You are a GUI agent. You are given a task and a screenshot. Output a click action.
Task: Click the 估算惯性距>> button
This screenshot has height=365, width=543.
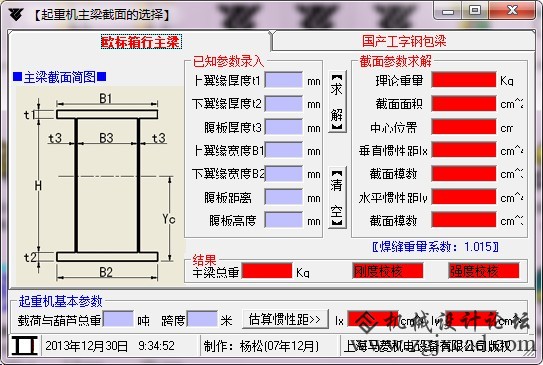tap(285, 319)
